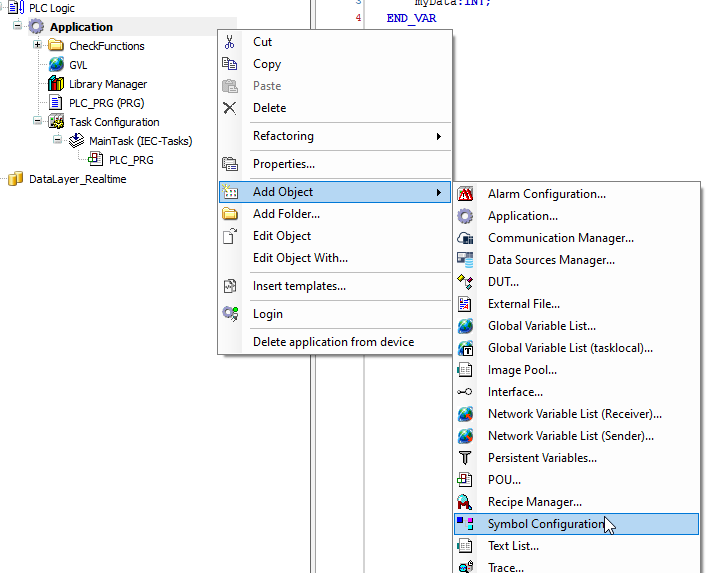Select PLC_PRG (PRG) tree item
Image resolution: width=712 pixels, height=573 pixels.
coord(107,103)
